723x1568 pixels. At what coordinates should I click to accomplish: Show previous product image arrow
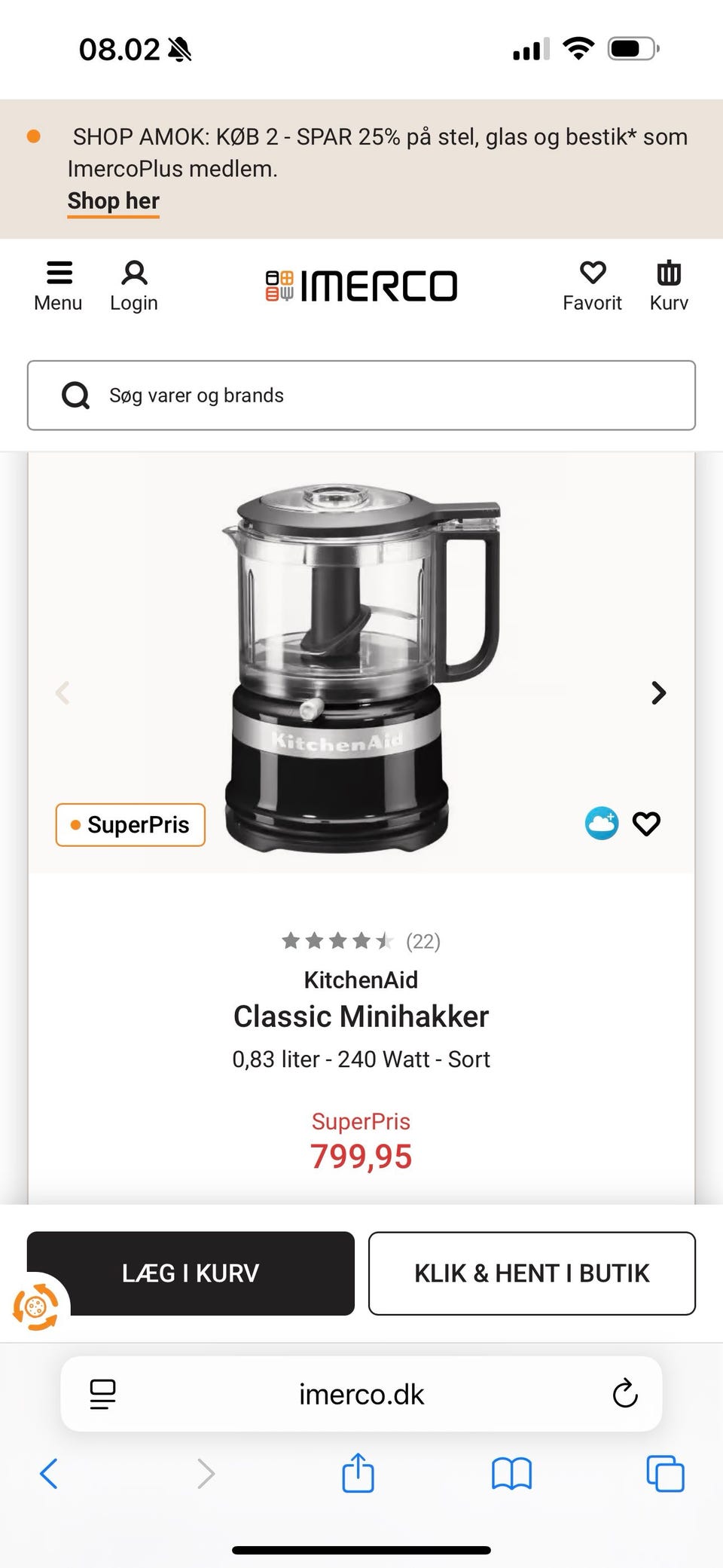tap(63, 692)
